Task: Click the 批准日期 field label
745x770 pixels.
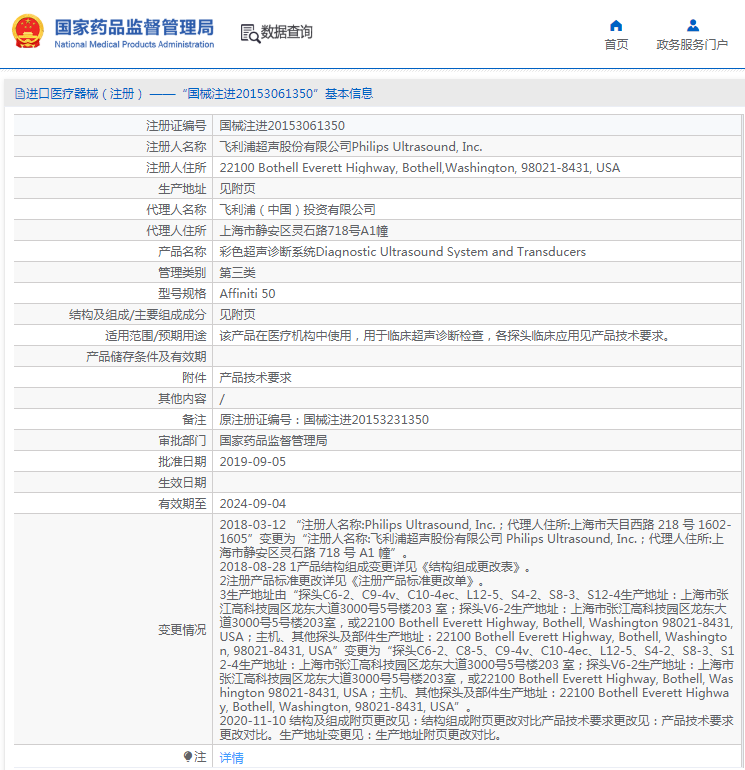Action: 182,462
